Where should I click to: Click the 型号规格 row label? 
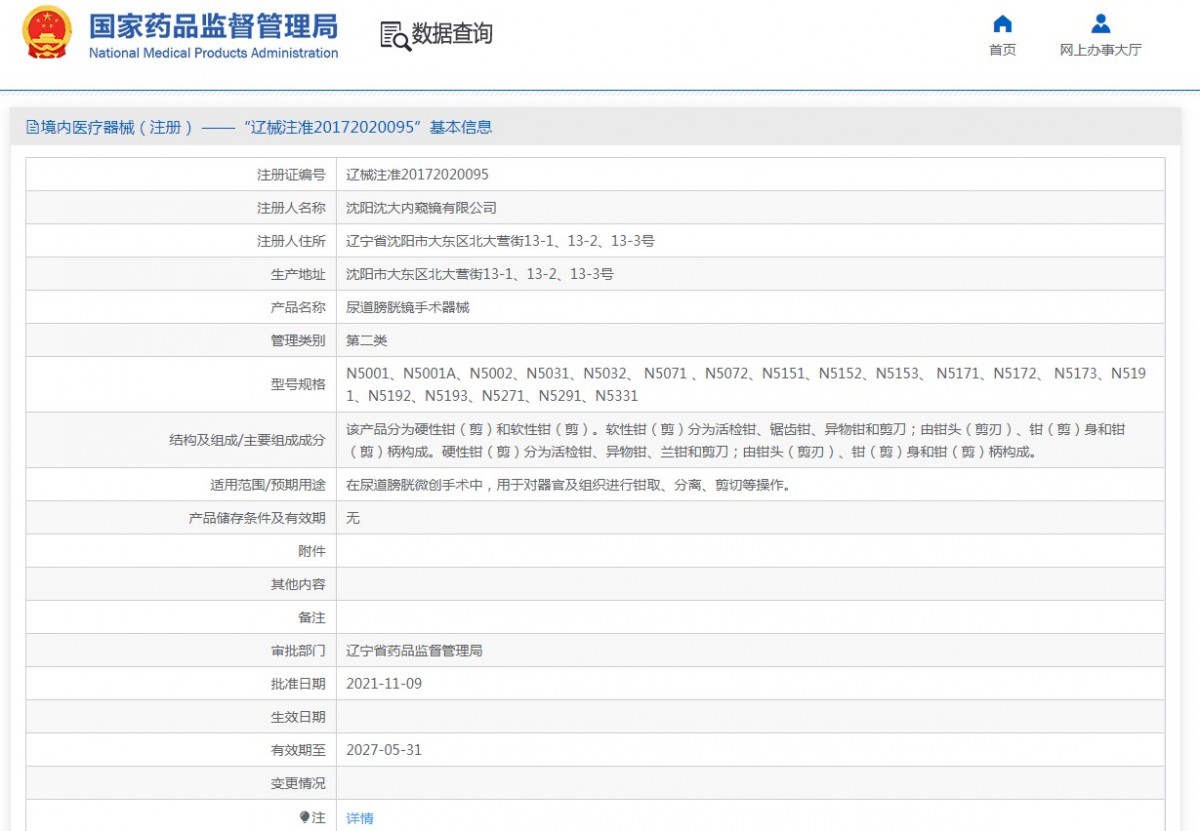[x=298, y=385]
